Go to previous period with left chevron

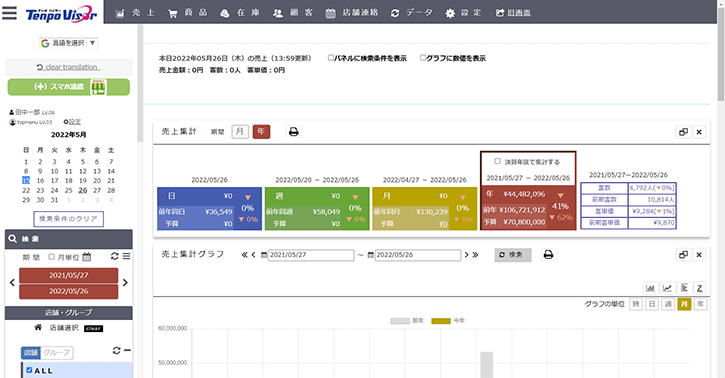point(12,282)
